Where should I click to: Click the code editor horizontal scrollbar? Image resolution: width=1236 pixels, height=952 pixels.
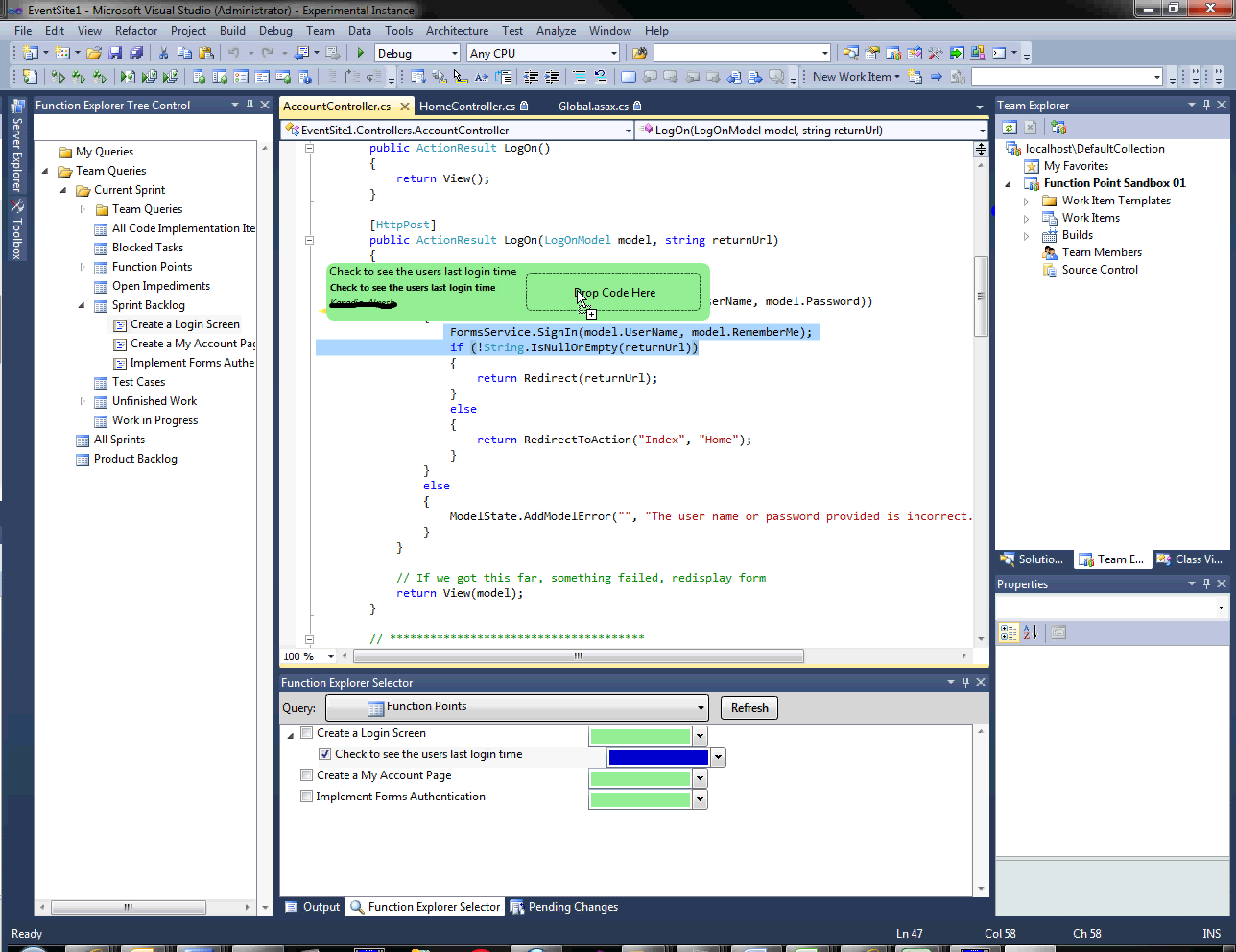coord(579,656)
